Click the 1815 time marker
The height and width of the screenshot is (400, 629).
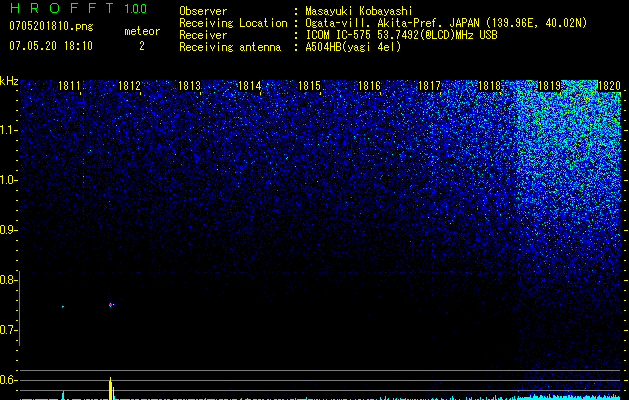[309, 86]
